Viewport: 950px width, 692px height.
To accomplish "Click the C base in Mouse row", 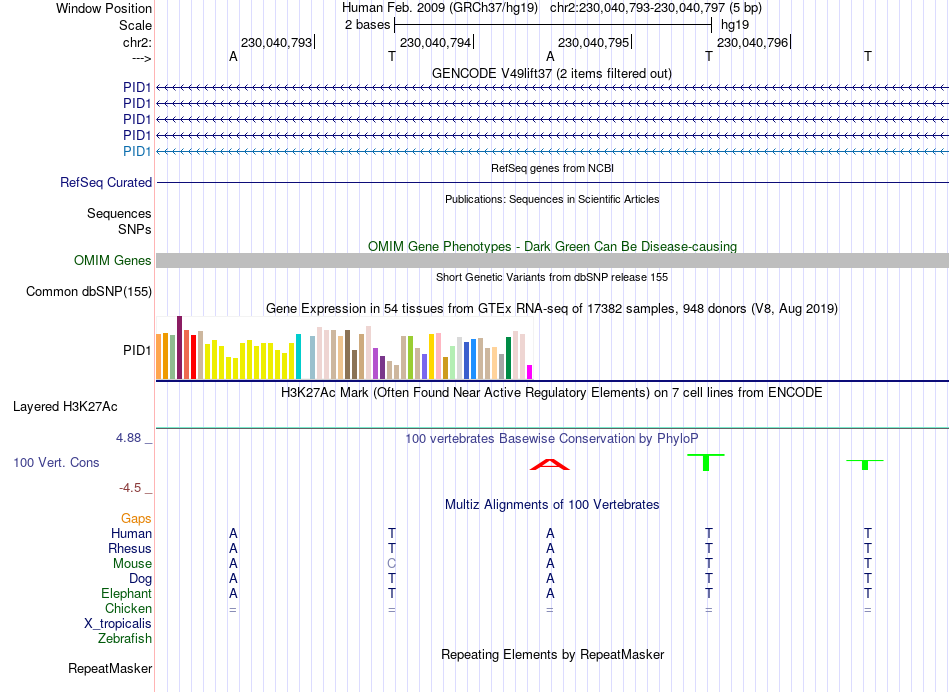I will [x=391, y=564].
